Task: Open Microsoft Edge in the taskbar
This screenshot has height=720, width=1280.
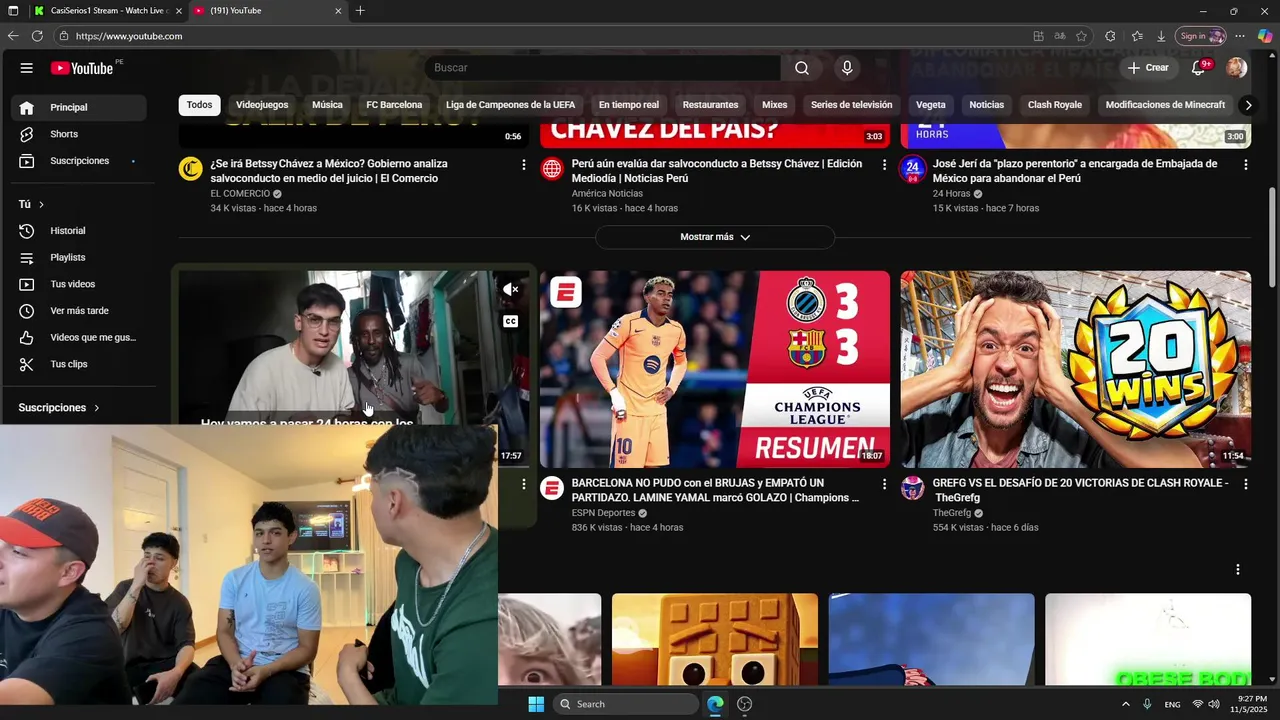Action: tap(715, 704)
